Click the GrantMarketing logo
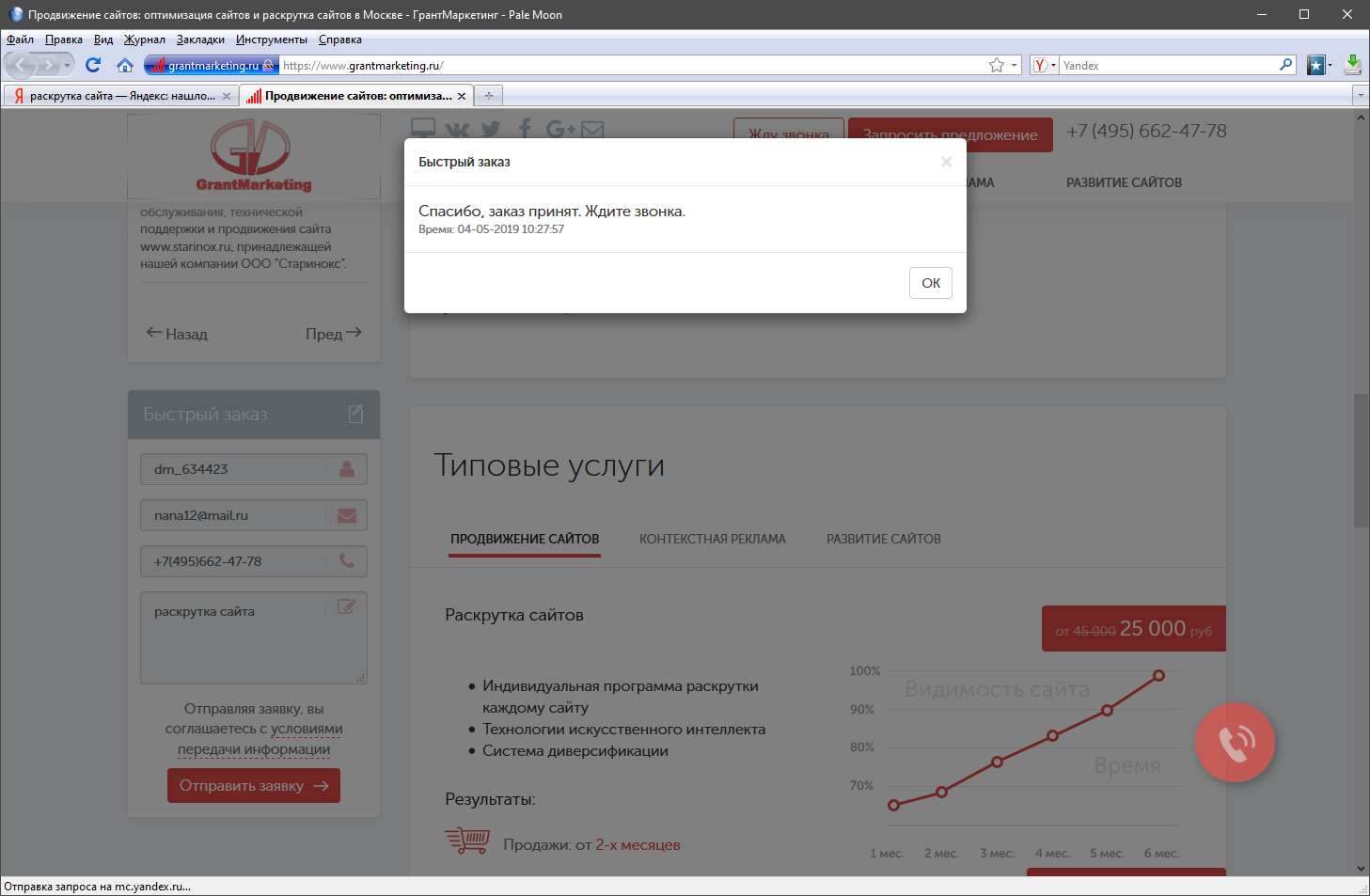Viewport: 1370px width, 896px height. tap(254, 155)
